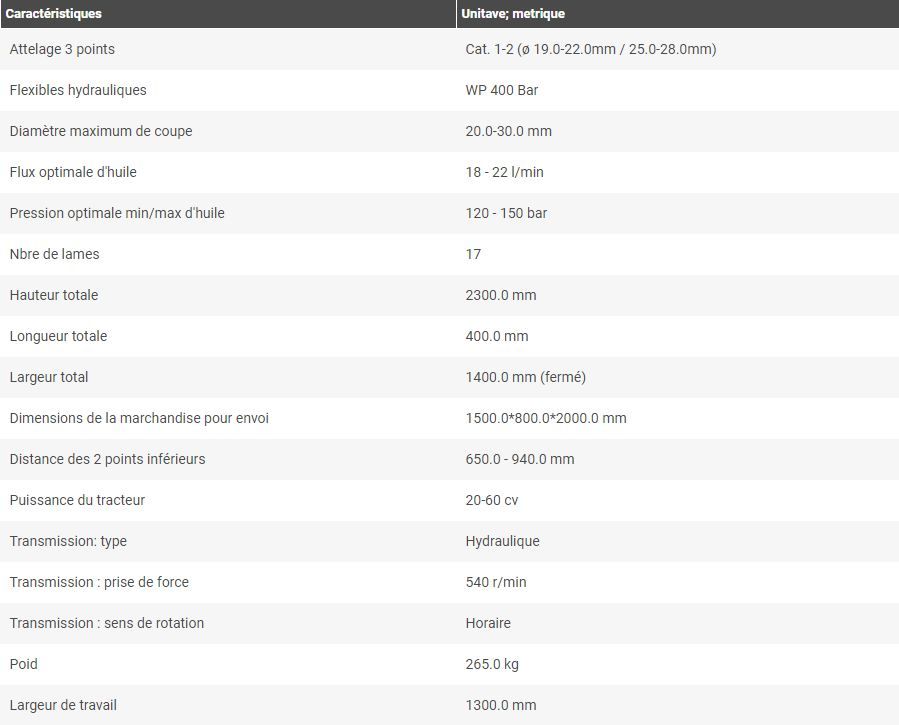Click the '2300.0 mm' height value
Image resolution: width=899 pixels, height=725 pixels.
[x=501, y=295]
